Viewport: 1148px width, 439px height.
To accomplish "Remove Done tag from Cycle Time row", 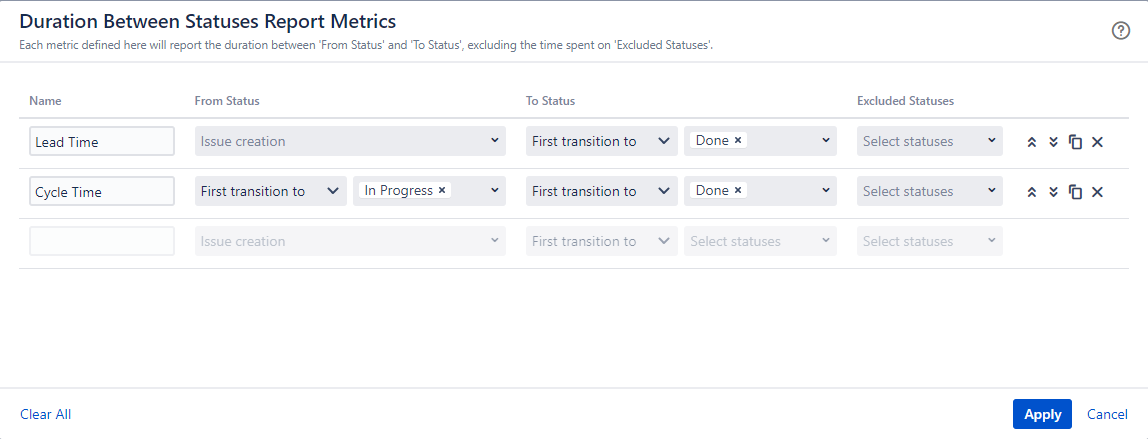I will (x=738, y=190).
